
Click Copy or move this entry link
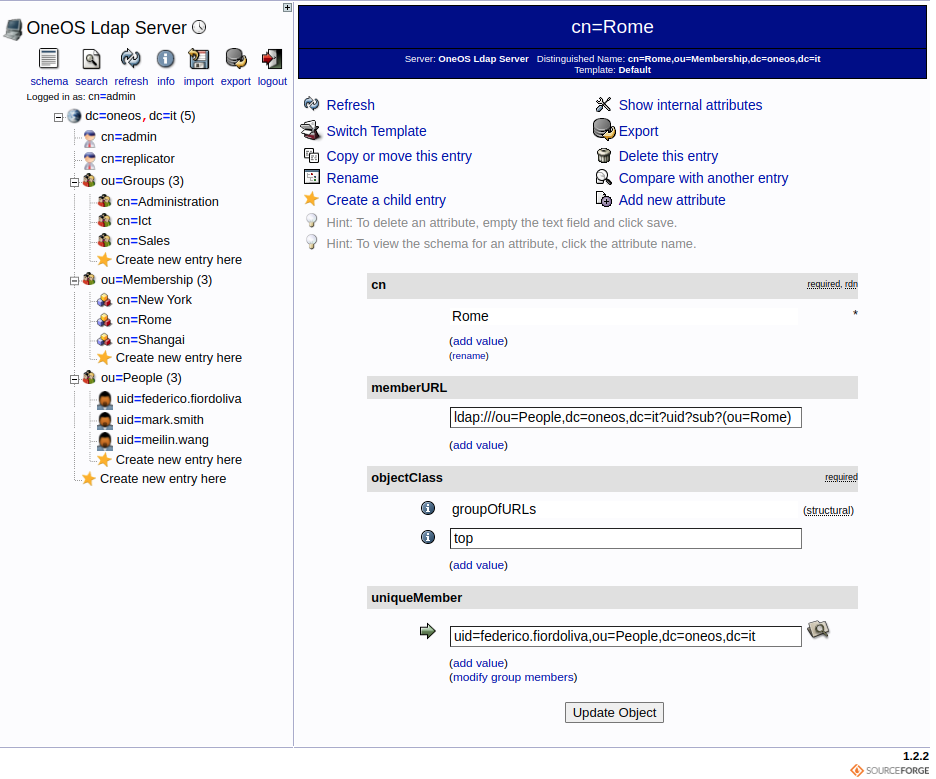(x=399, y=156)
